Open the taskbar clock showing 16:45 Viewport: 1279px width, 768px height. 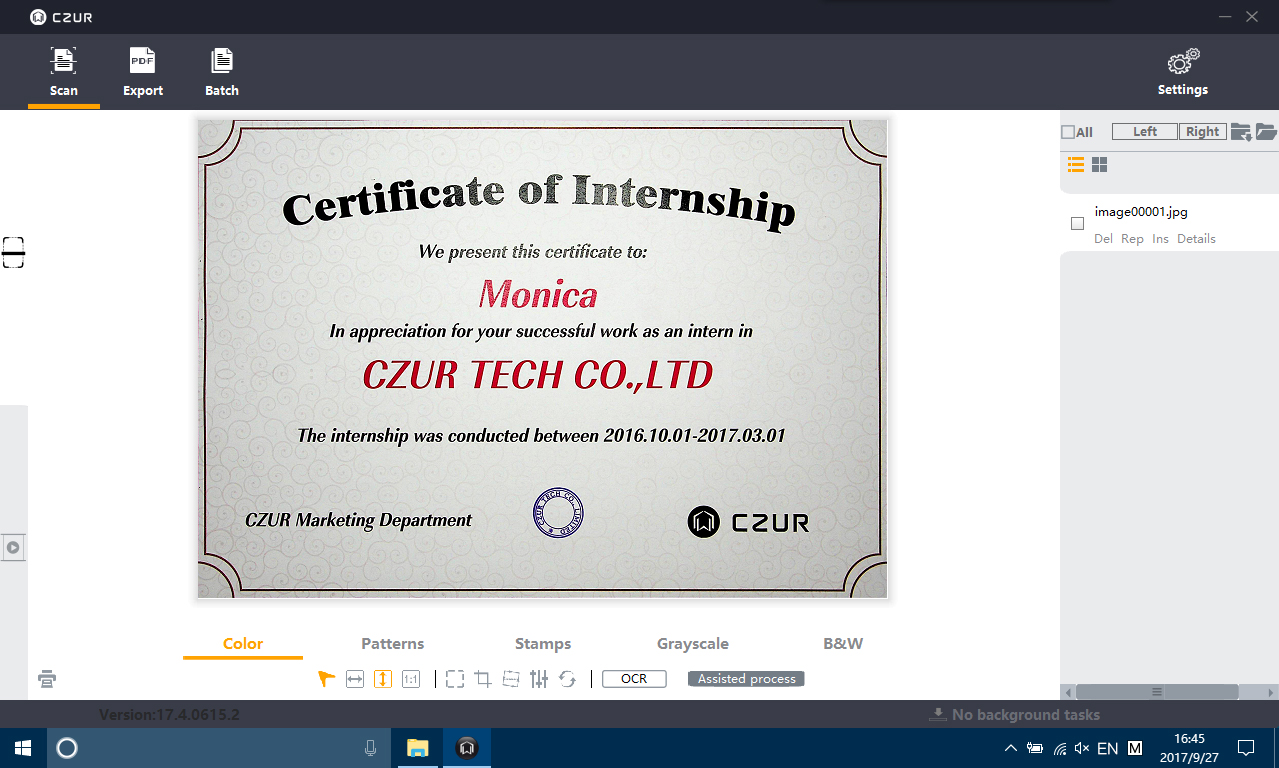click(x=1189, y=748)
